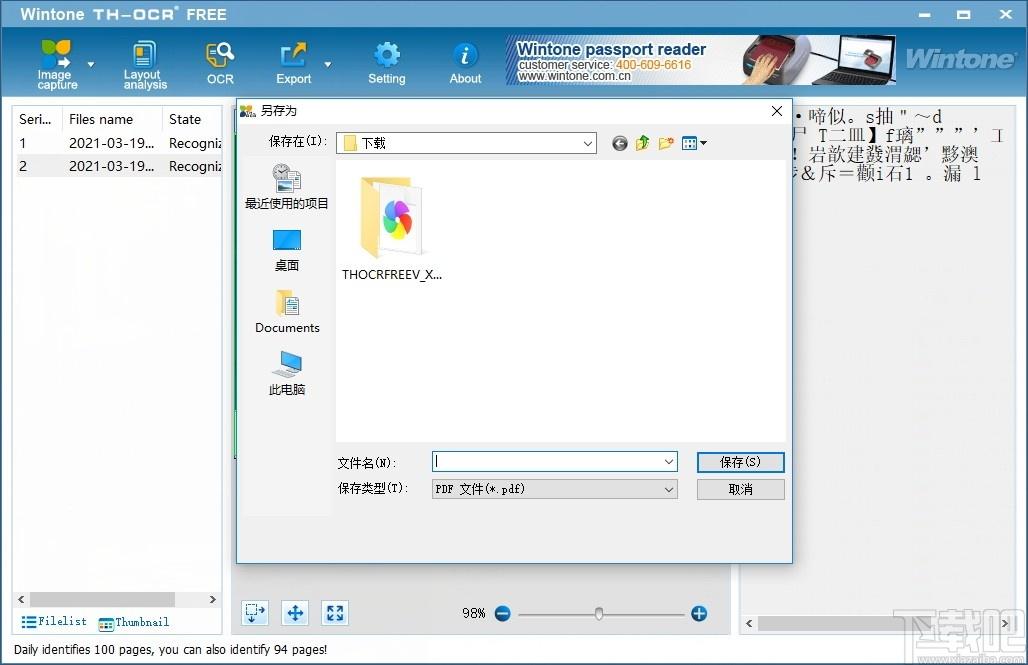This screenshot has height=665, width=1028.
Task: Open Documents in the sidebar
Action: coord(287,312)
